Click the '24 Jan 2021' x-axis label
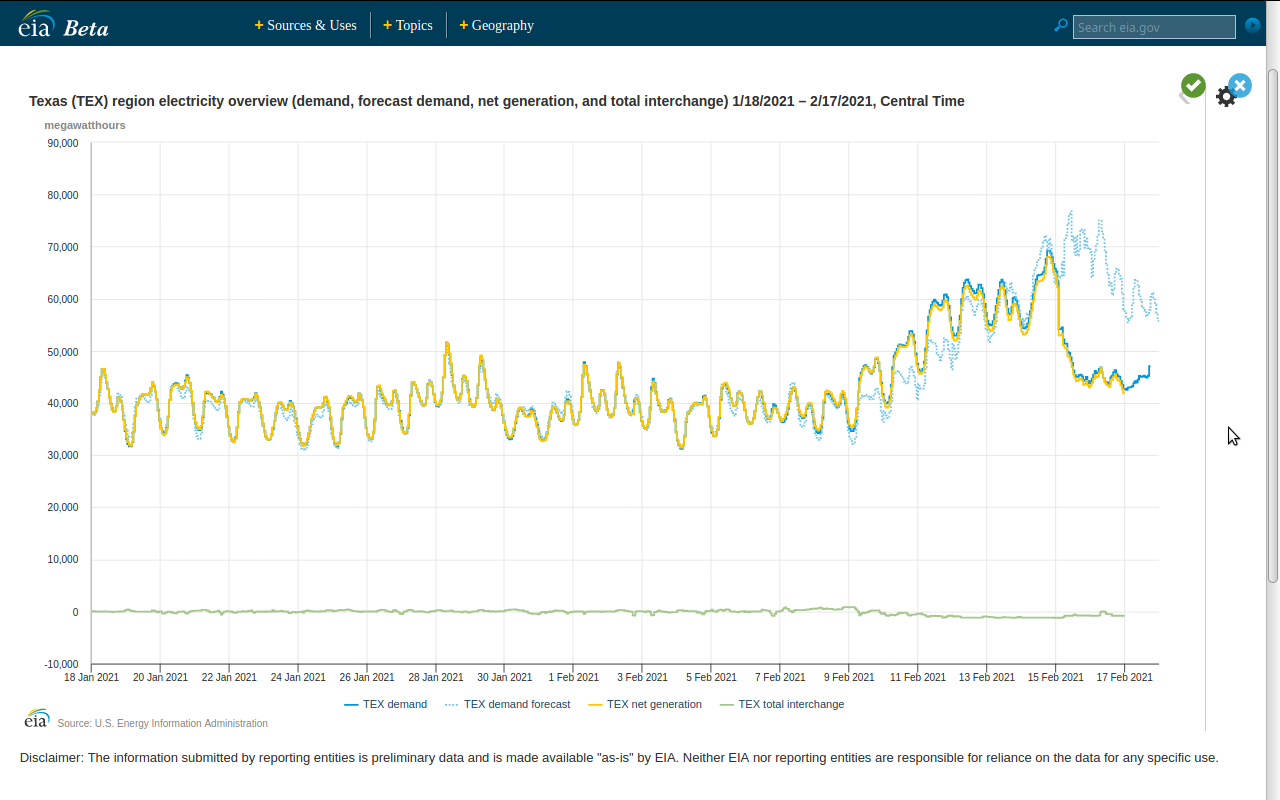 pyautogui.click(x=298, y=677)
